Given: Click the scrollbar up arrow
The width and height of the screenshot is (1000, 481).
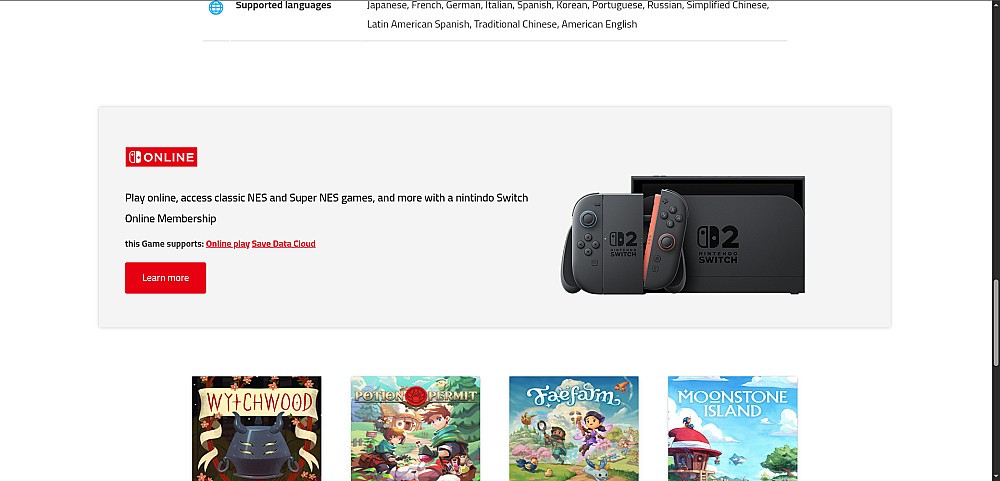Looking at the screenshot, I should (996, 5).
